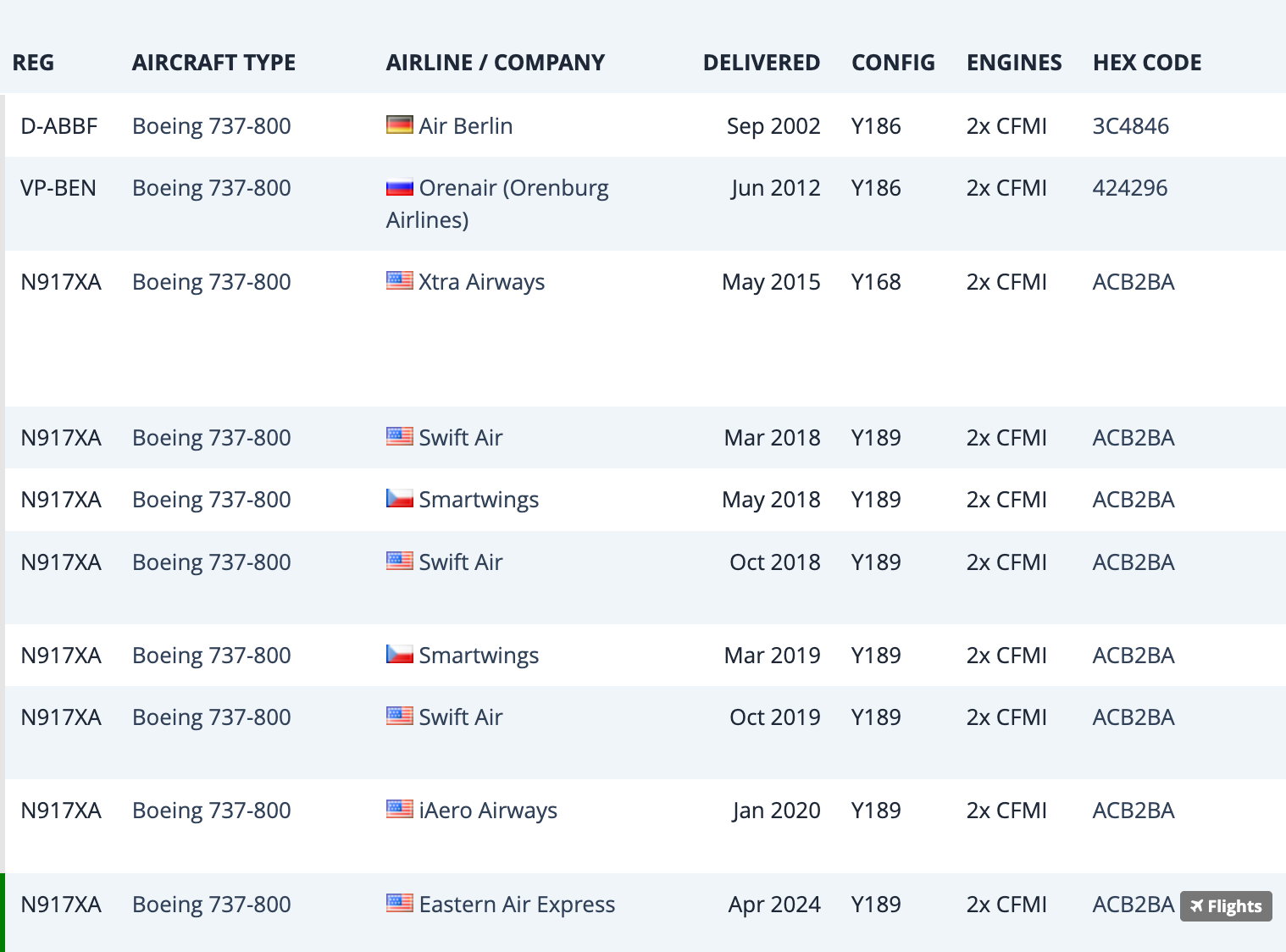Screen dimensions: 1286x952
Task: Click delivery date Oct 2019
Action: [775, 717]
